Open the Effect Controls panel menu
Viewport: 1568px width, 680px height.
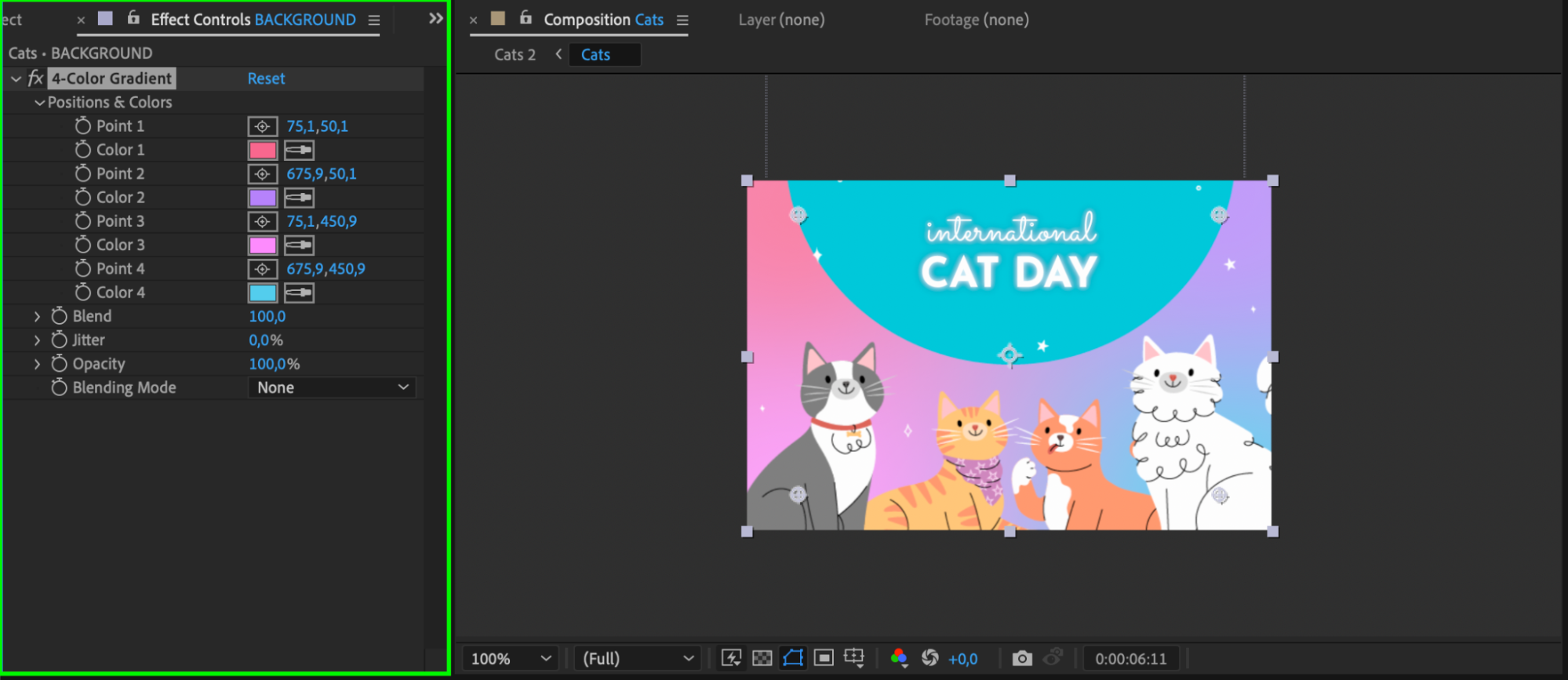click(x=374, y=20)
